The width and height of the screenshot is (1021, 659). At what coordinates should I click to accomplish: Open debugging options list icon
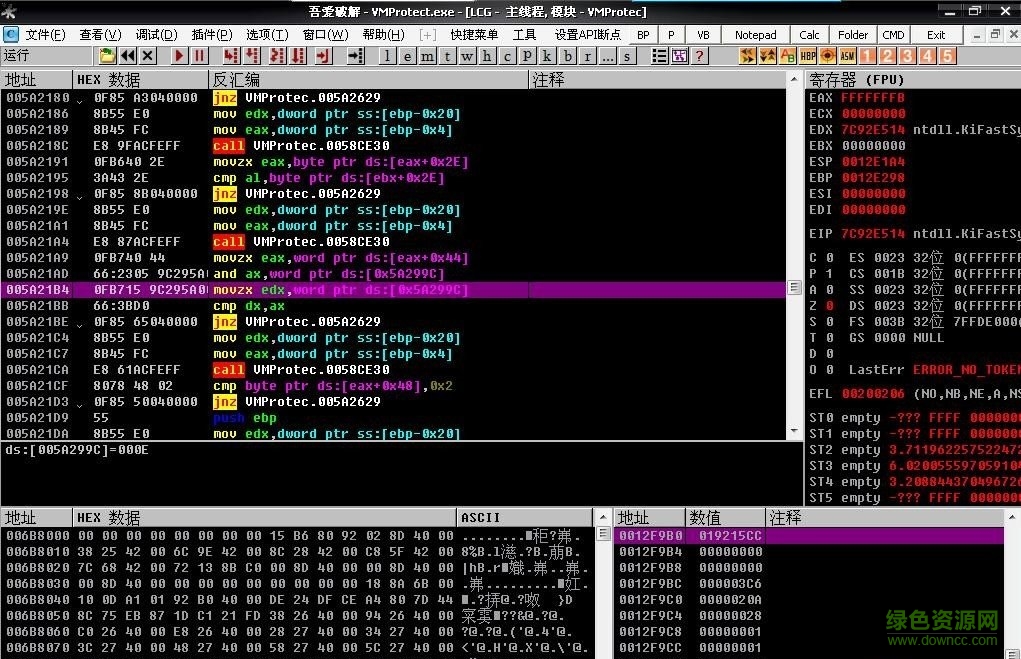pyautogui.click(x=659, y=56)
